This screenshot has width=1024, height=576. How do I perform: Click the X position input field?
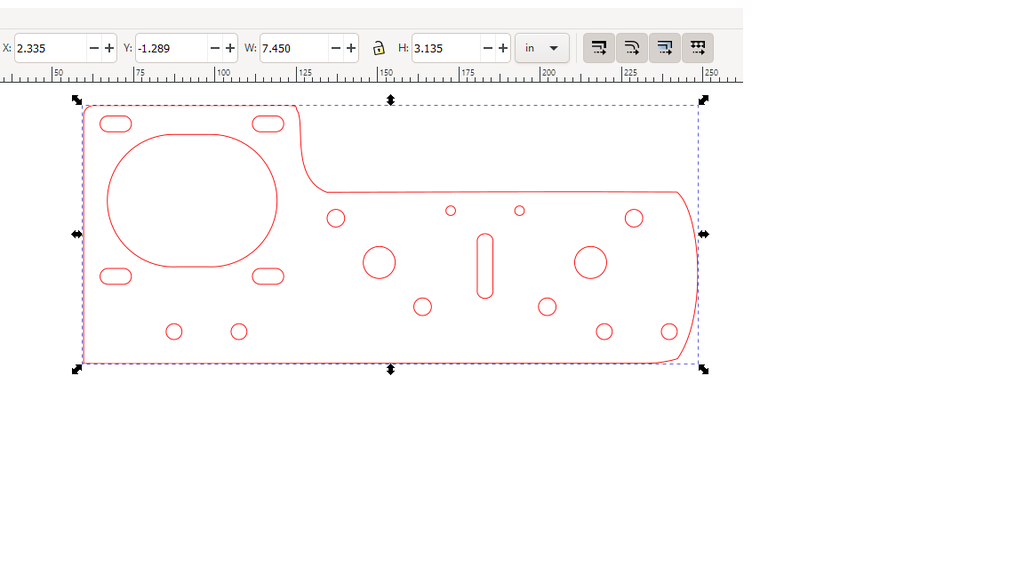pyautogui.click(x=50, y=48)
